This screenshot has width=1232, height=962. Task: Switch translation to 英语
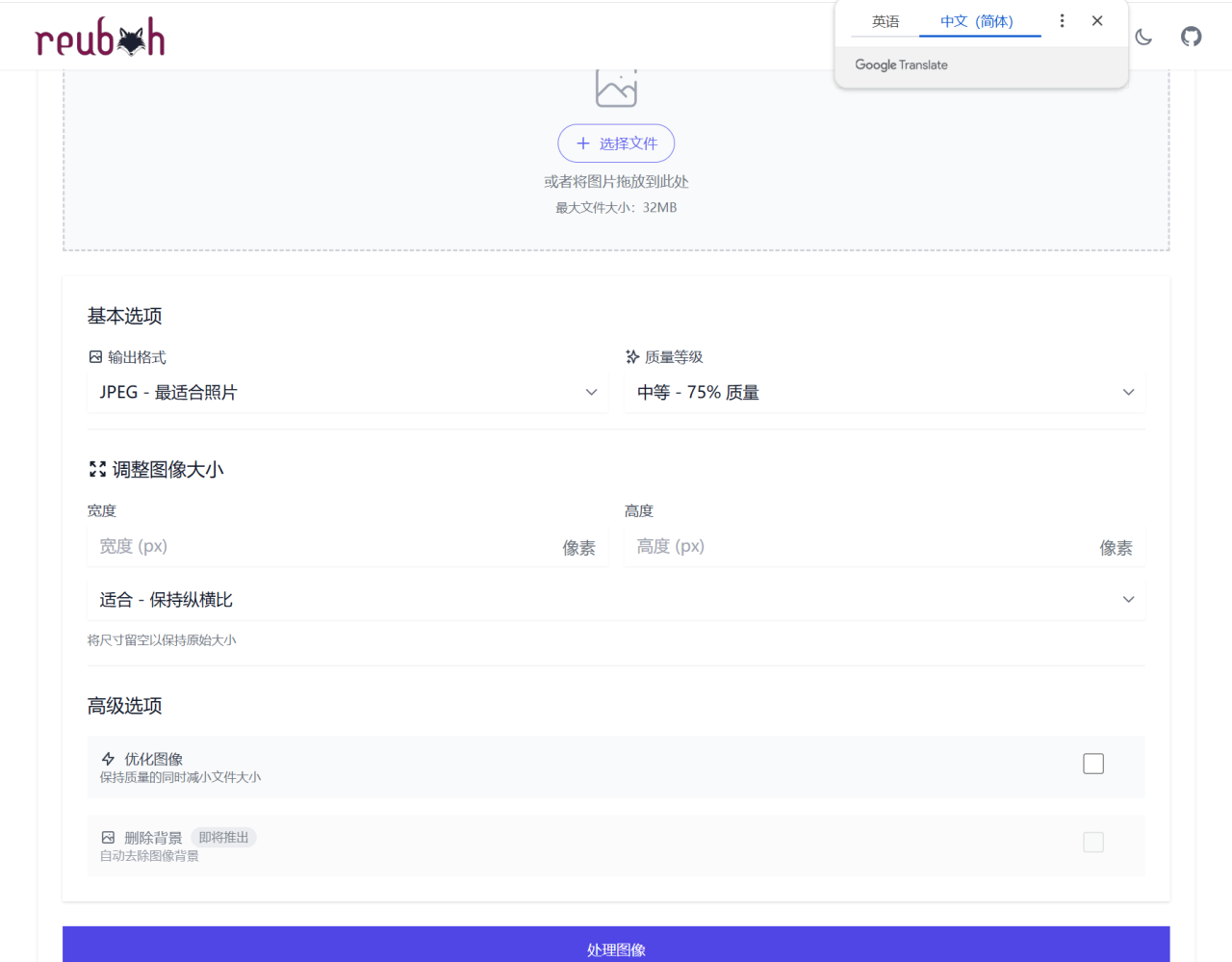[885, 20]
